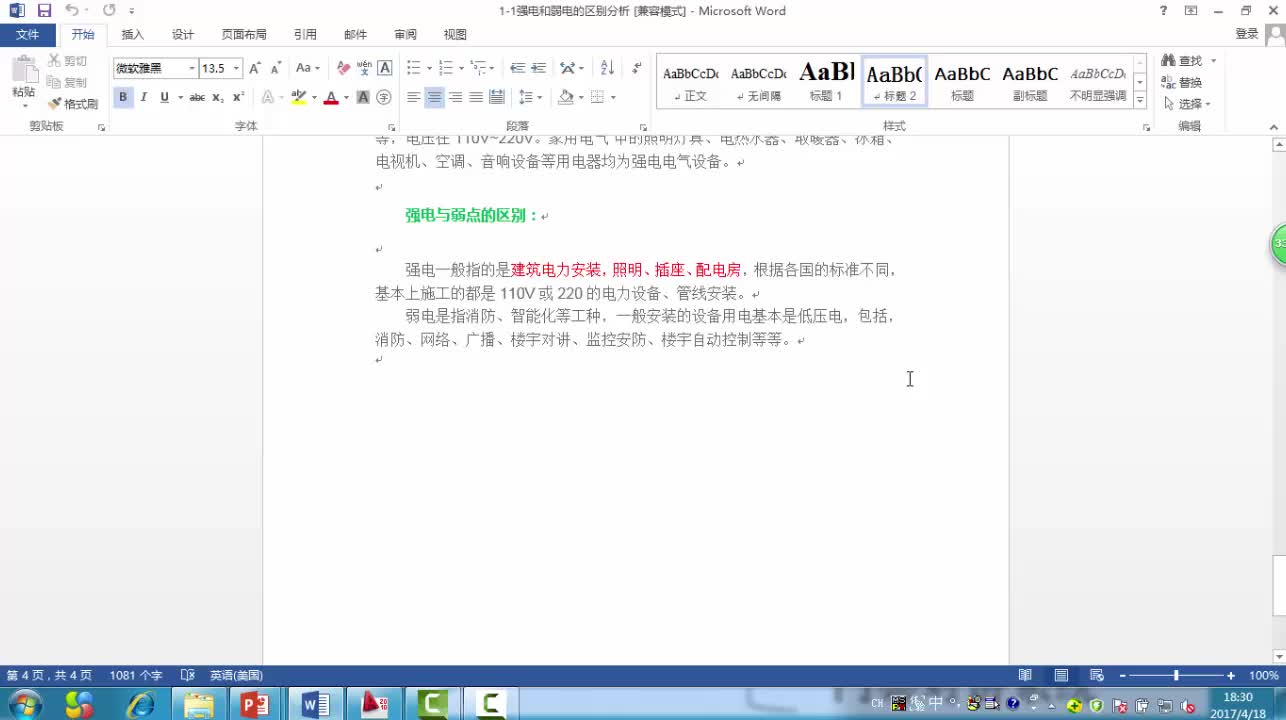Image resolution: width=1286 pixels, height=720 pixels.
Task: Justify the paragraph text
Action: (x=476, y=97)
